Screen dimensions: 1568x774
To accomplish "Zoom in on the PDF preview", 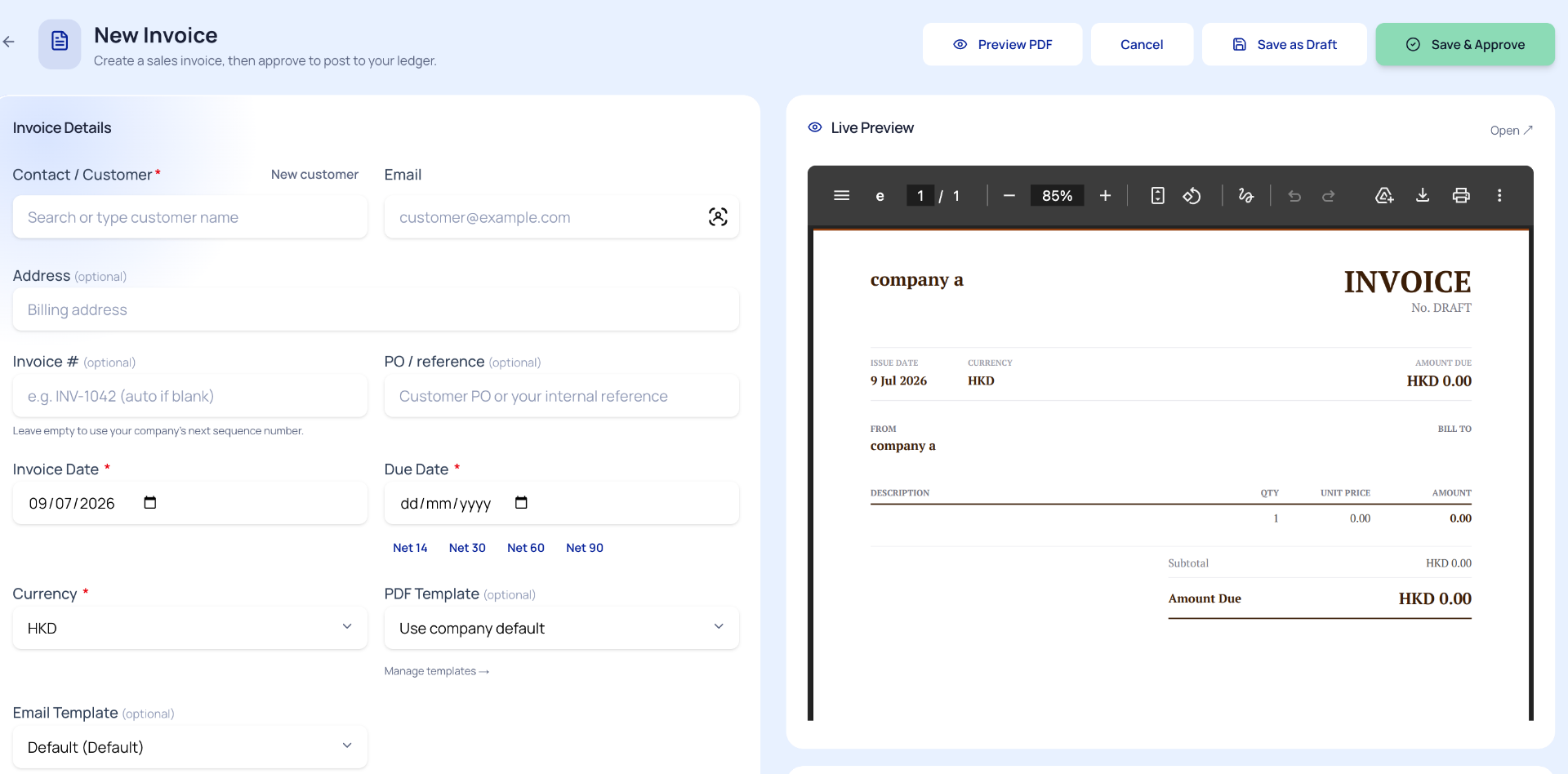I will (1105, 196).
